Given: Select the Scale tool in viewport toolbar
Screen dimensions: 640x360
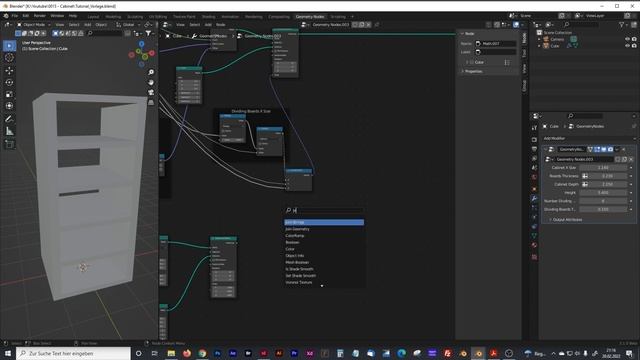Looking at the screenshot, I should [9, 94].
